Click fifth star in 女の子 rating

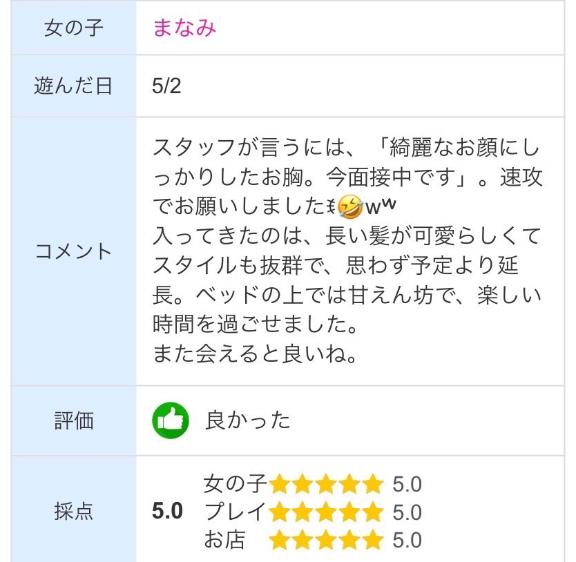point(373,484)
